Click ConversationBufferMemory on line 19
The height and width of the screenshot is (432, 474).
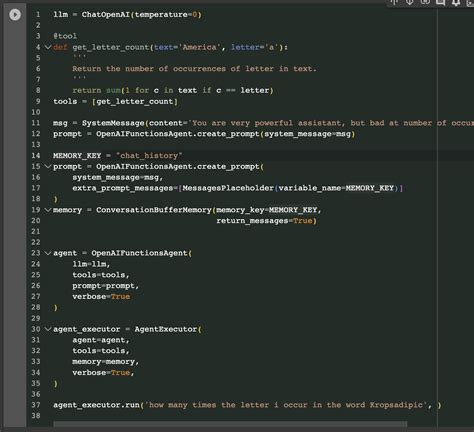(x=154, y=210)
